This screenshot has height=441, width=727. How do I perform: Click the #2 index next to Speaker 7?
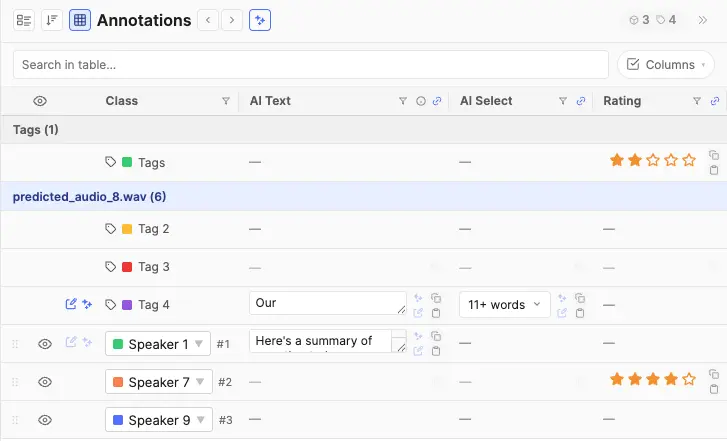pyautogui.click(x=225, y=382)
